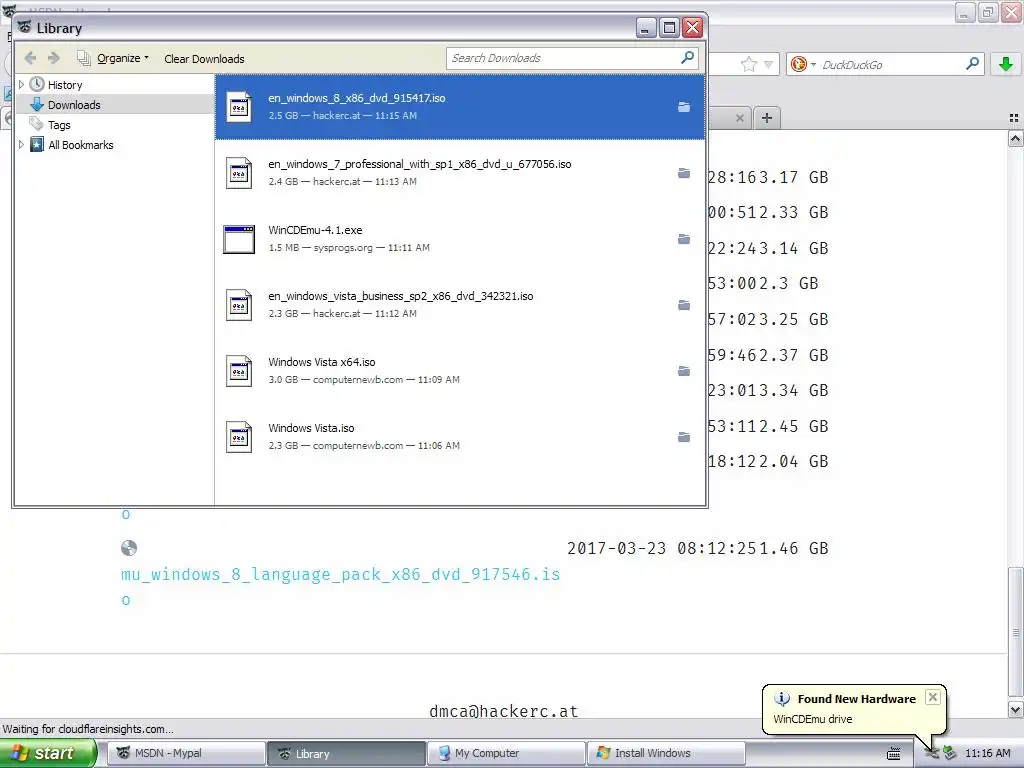This screenshot has width=1024, height=768.
Task: Open containing folder for en_windows_8_x86_dvd_915417.iso
Action: [x=684, y=106]
